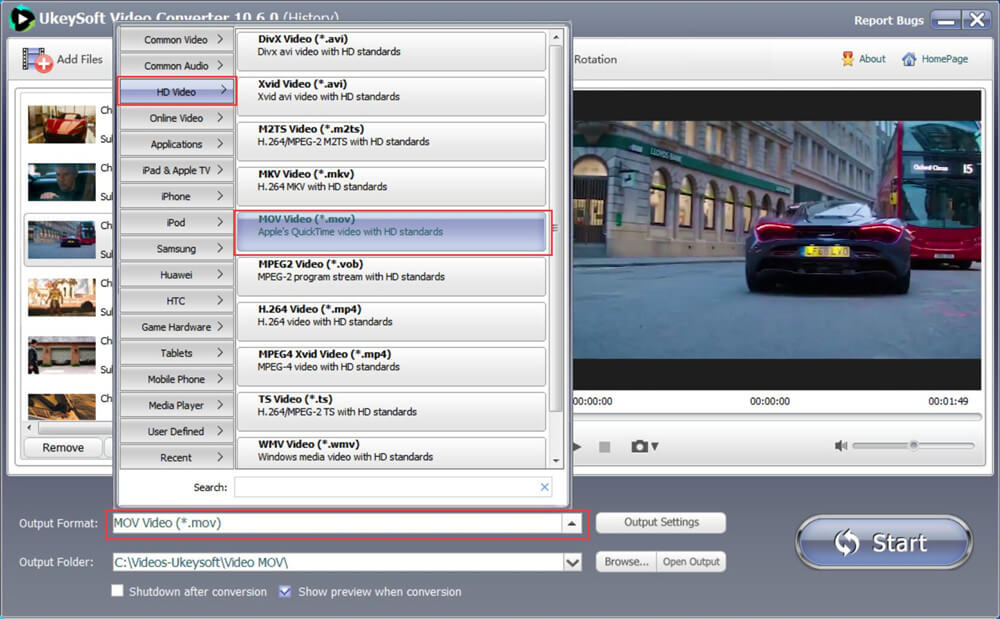The height and width of the screenshot is (619, 1000).
Task: Choose MOV Video (*.mov) format
Action: [392, 232]
